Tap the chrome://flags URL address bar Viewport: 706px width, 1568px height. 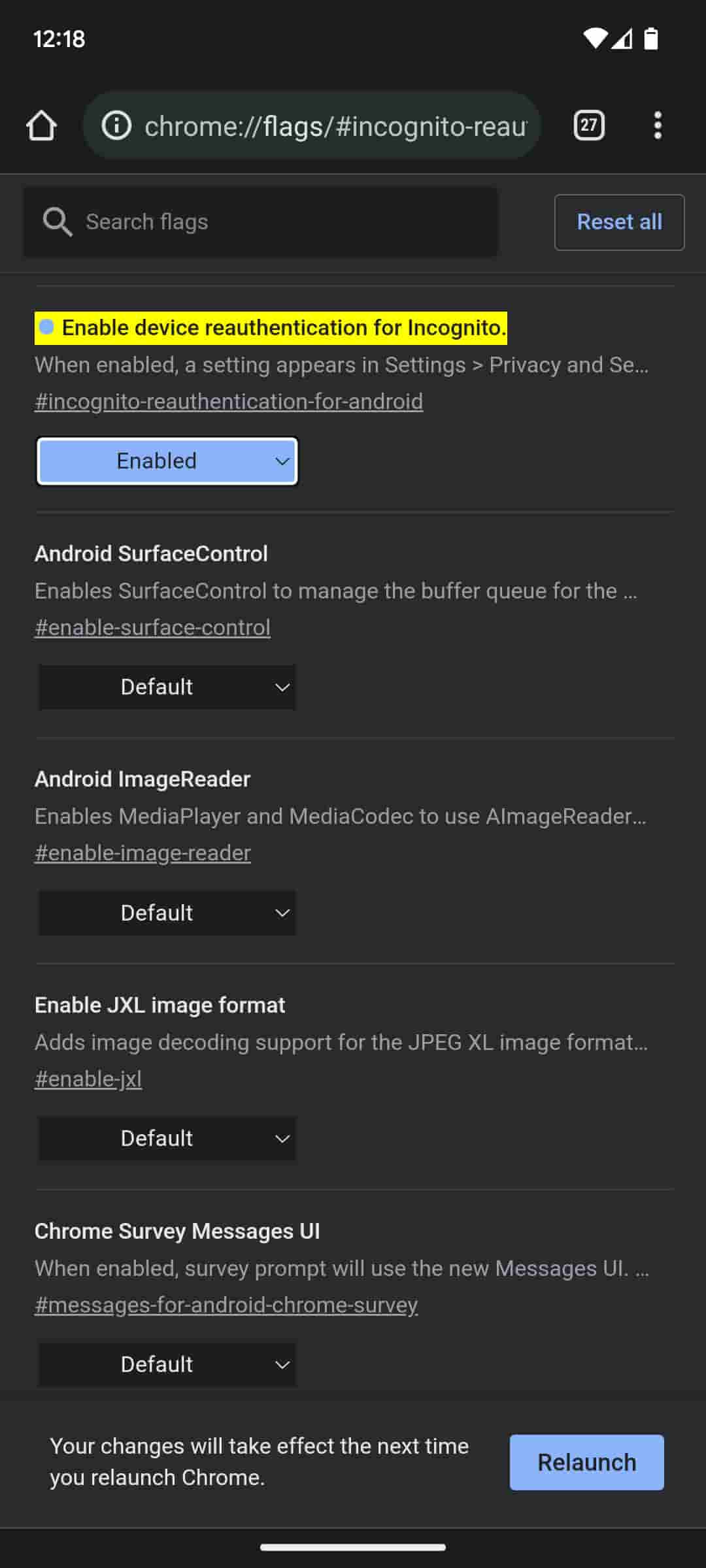click(x=333, y=125)
